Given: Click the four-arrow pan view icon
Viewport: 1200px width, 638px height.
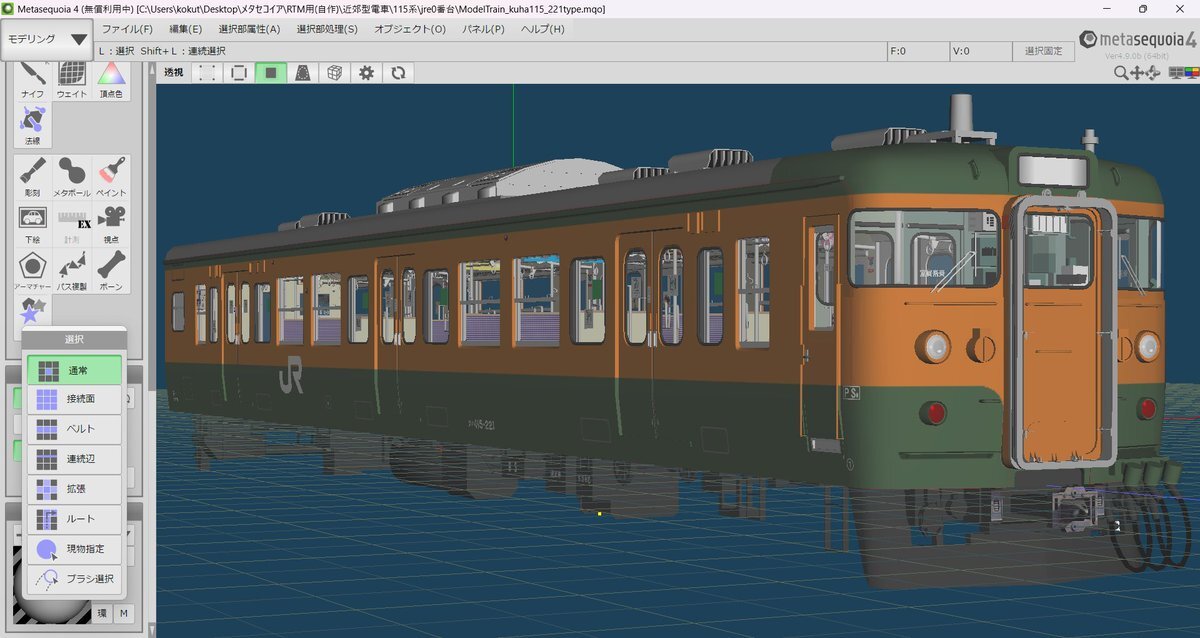Looking at the screenshot, I should pyautogui.click(x=1139, y=73).
